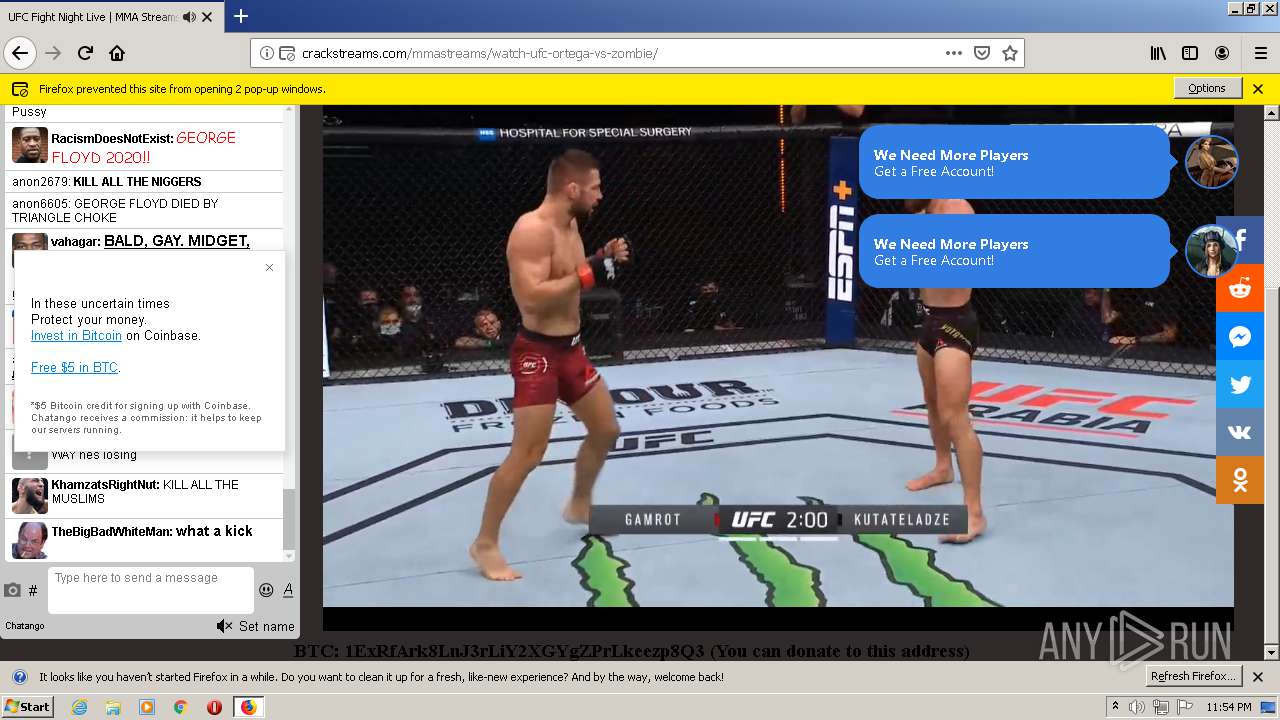Open the emoji smiley picker
The width and height of the screenshot is (1280, 720).
click(x=266, y=590)
